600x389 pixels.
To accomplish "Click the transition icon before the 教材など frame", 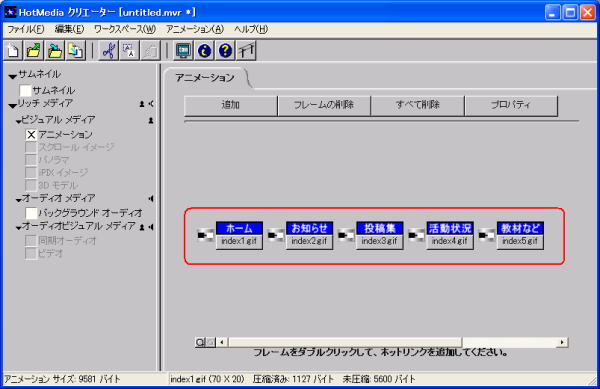I will pos(487,235).
